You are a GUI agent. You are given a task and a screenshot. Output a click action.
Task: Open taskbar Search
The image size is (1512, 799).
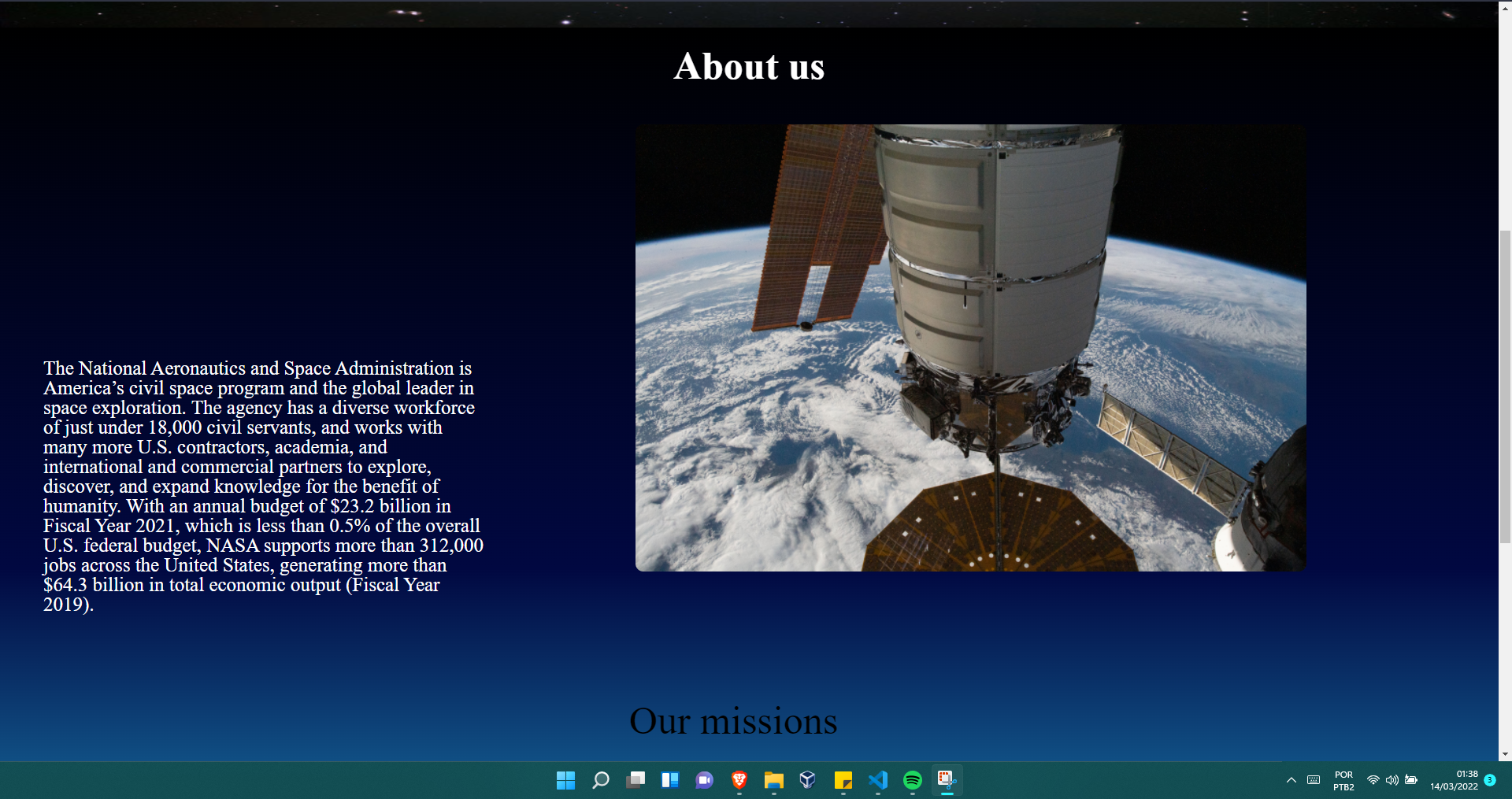click(x=600, y=780)
